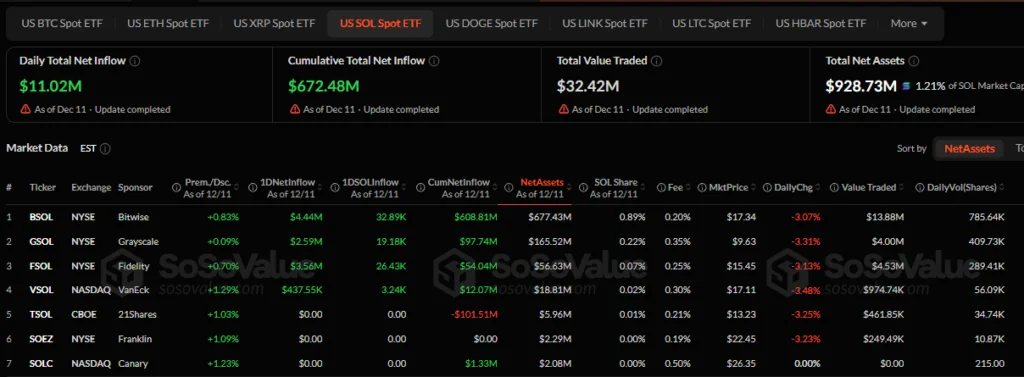This screenshot has width=1024, height=377.
Task: Click warning icon under Daily Total Net Inflow
Action: coord(25,109)
